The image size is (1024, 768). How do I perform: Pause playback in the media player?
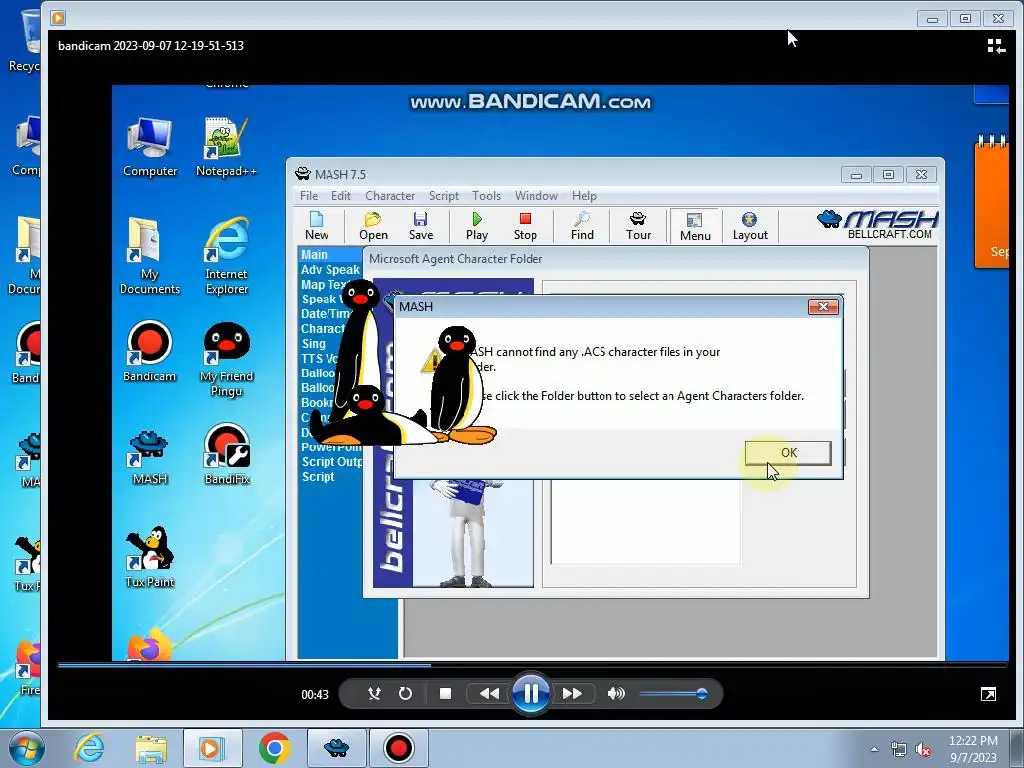(x=530, y=694)
